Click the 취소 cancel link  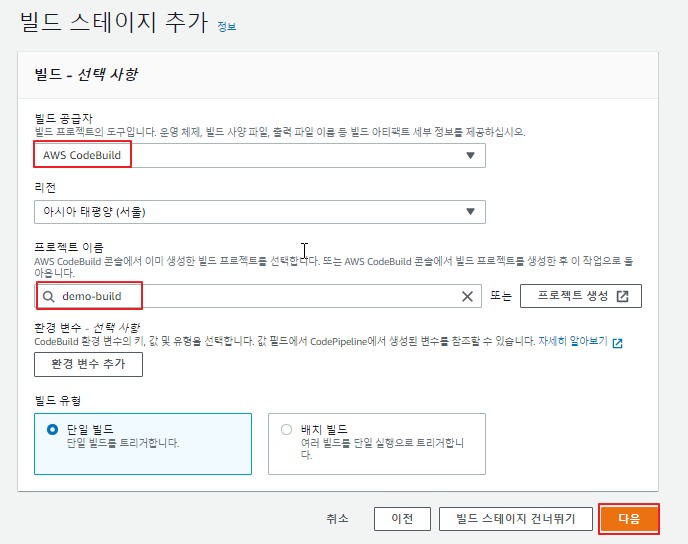pos(337,519)
